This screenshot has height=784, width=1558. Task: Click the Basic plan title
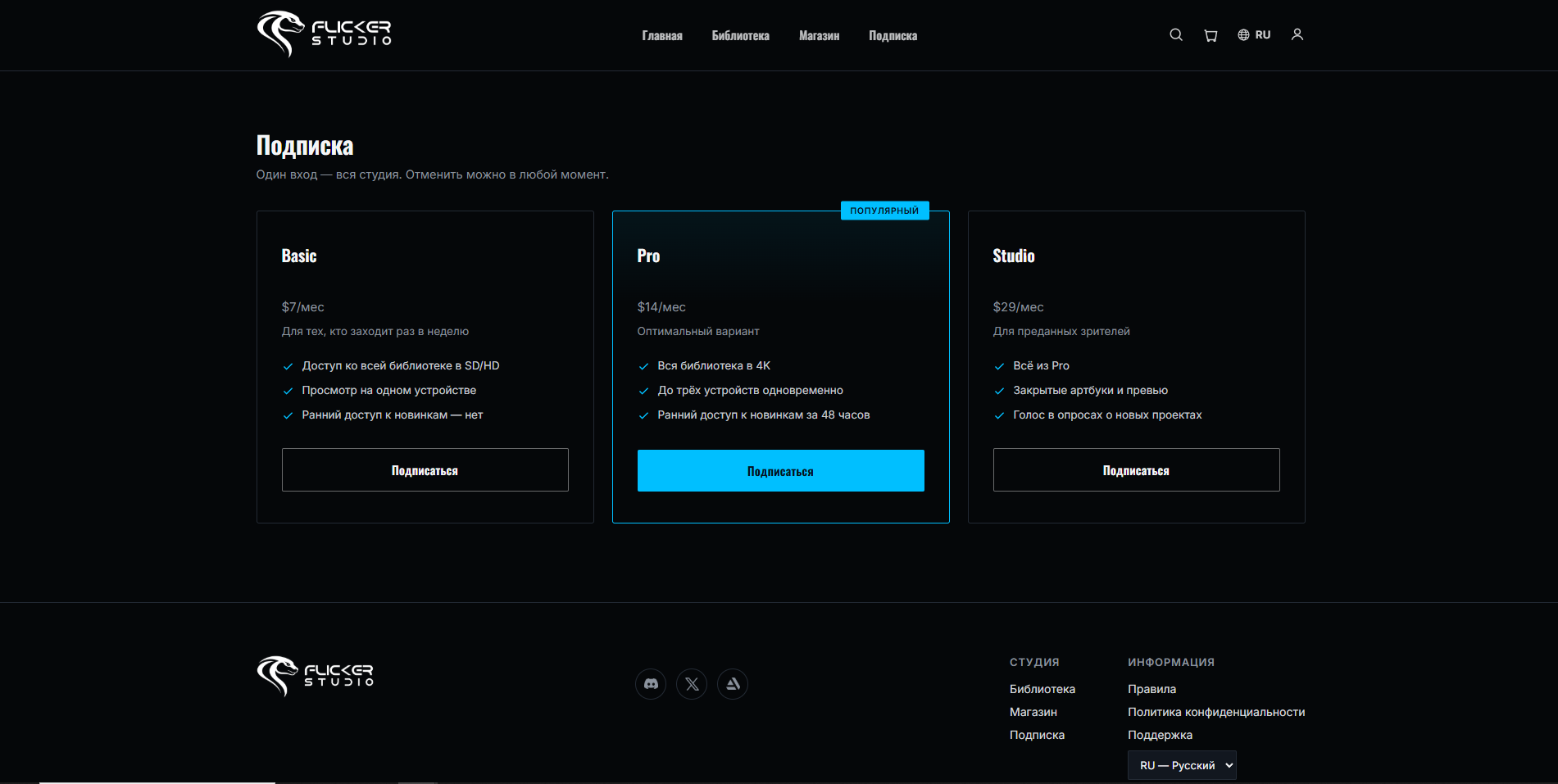tap(299, 256)
